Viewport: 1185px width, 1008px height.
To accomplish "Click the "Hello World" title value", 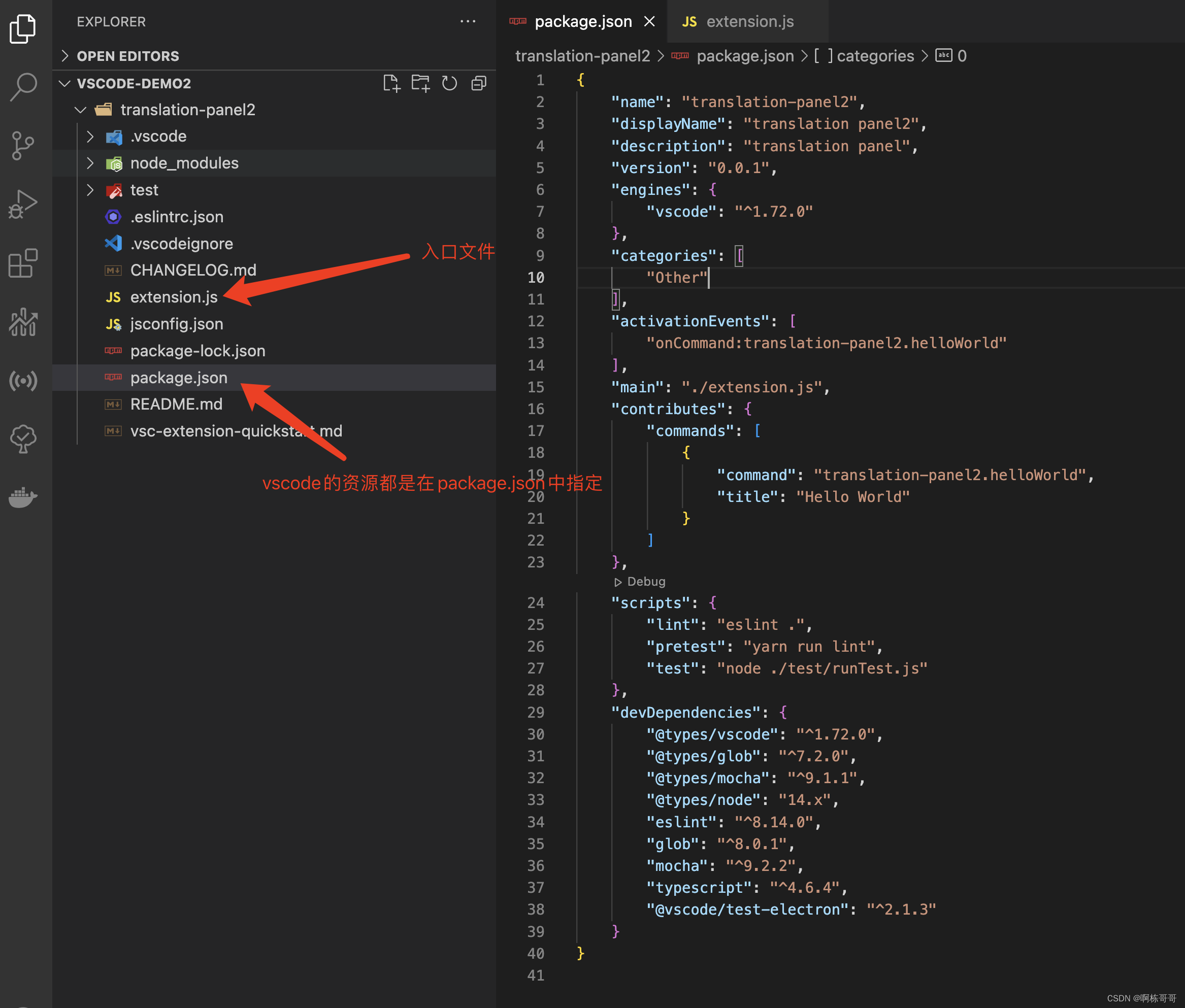I will pos(853,497).
